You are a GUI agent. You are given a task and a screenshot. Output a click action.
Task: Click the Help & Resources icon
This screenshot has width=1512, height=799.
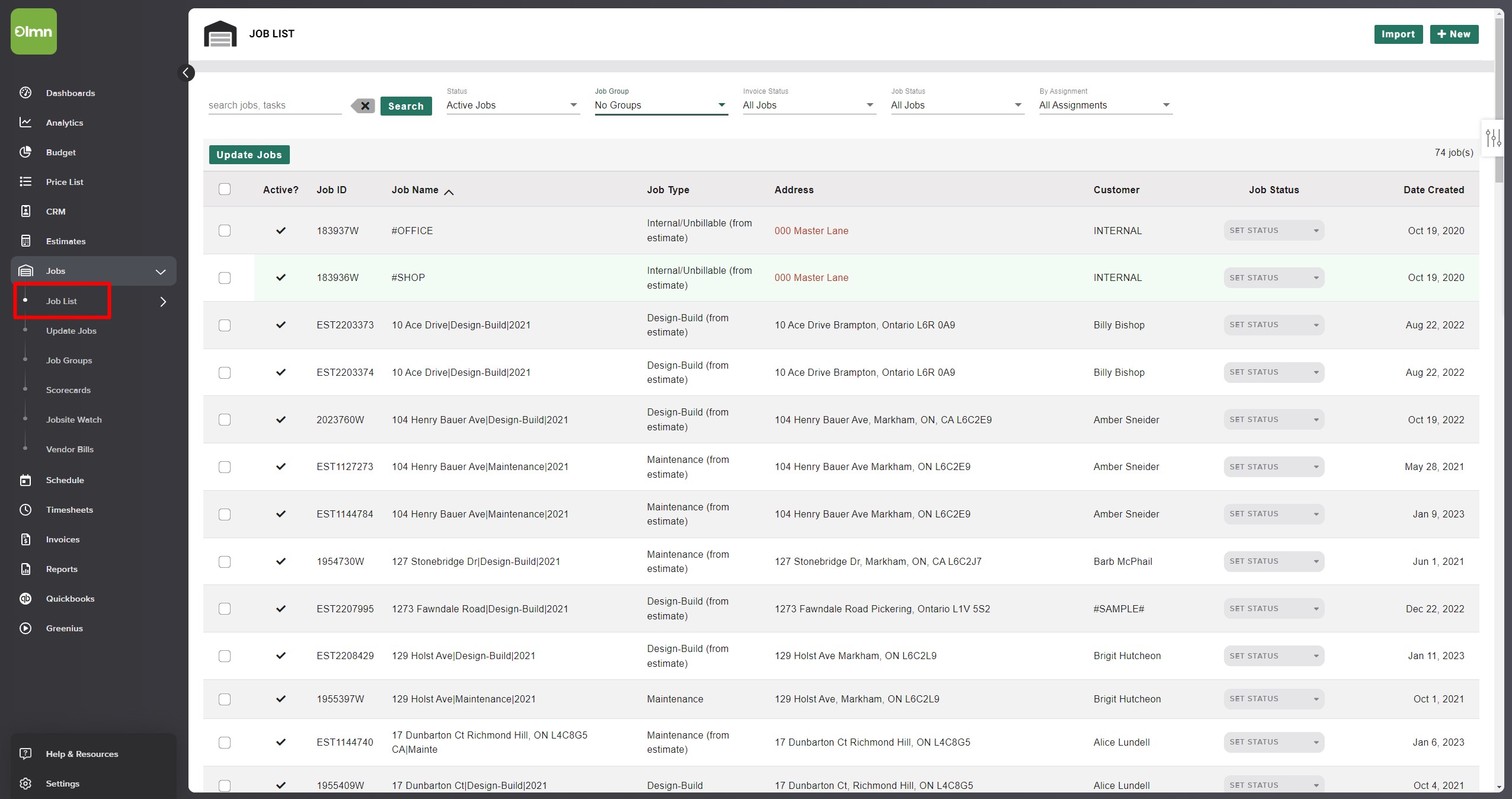click(25, 754)
